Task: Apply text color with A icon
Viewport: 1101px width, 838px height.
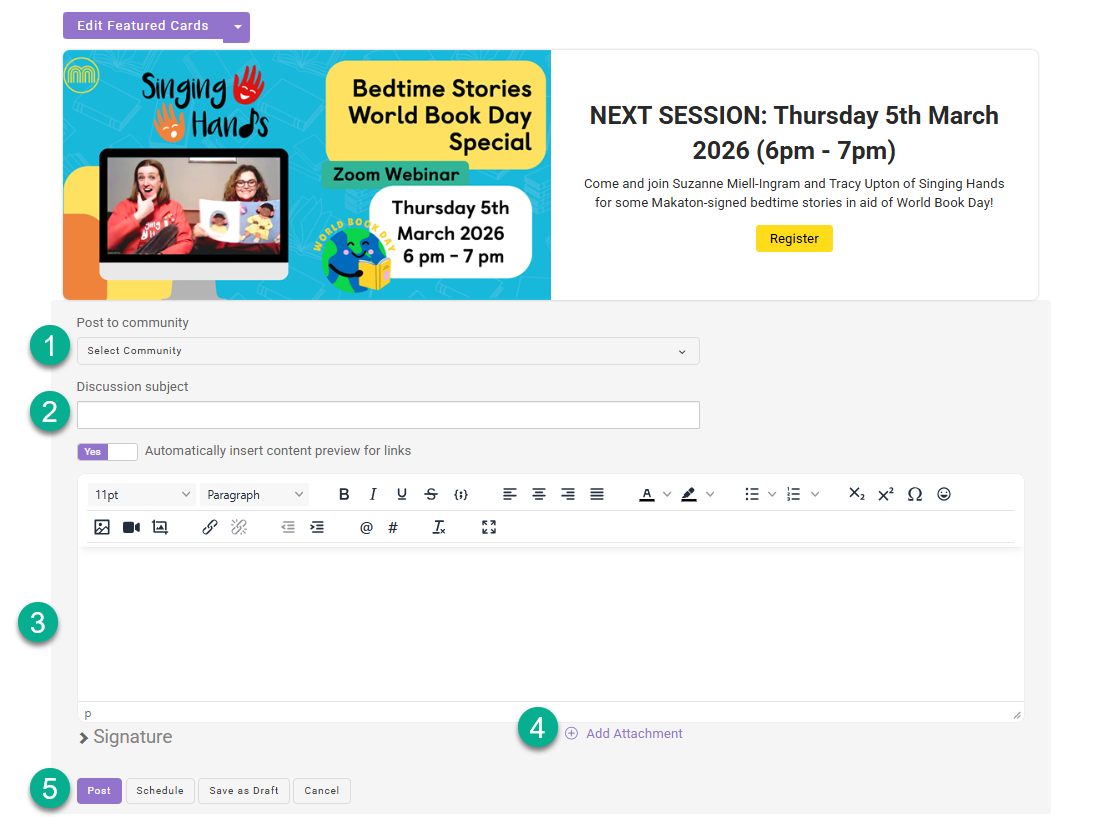Action: (647, 495)
